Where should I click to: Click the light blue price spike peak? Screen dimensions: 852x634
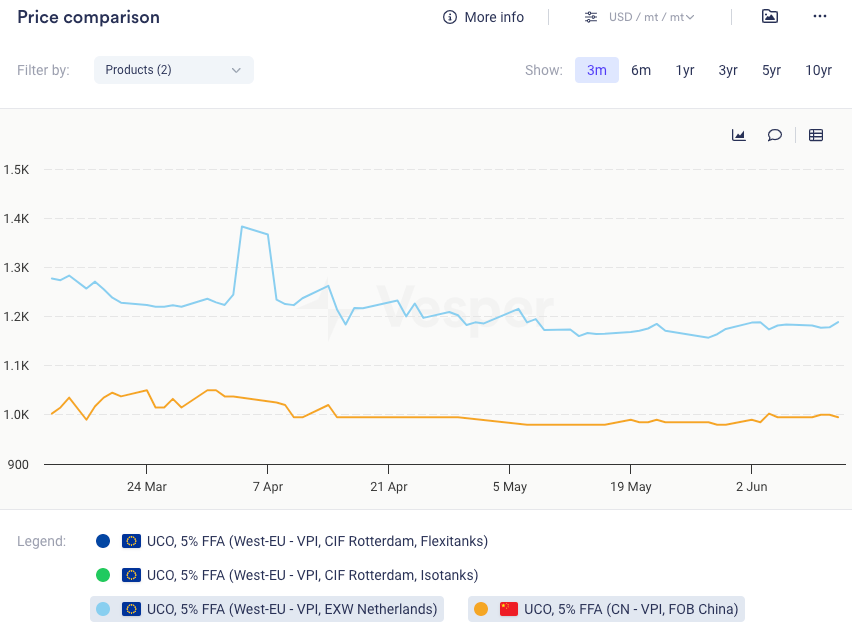click(x=242, y=226)
